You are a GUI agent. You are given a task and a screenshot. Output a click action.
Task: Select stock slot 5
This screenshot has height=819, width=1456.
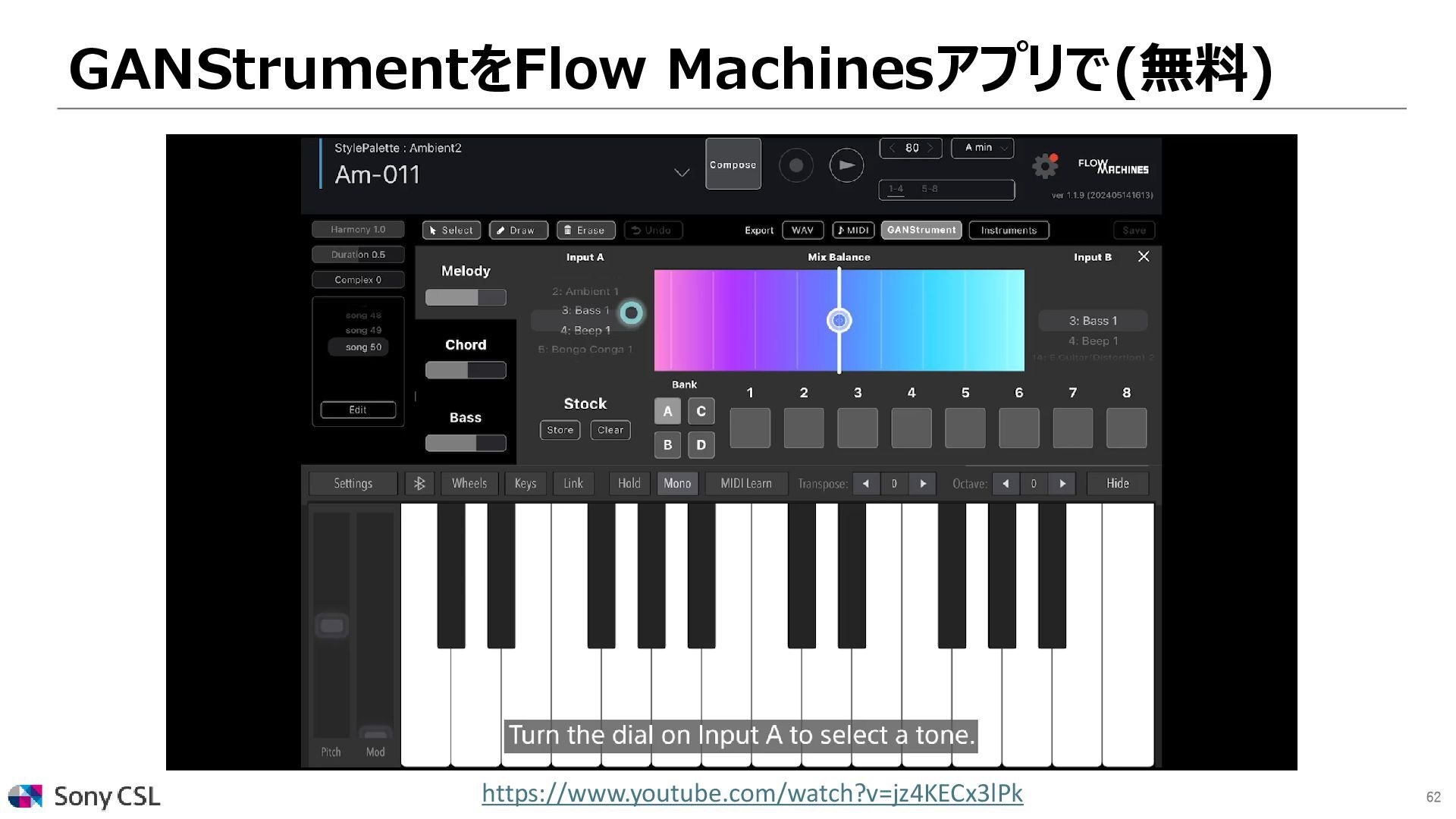click(965, 428)
